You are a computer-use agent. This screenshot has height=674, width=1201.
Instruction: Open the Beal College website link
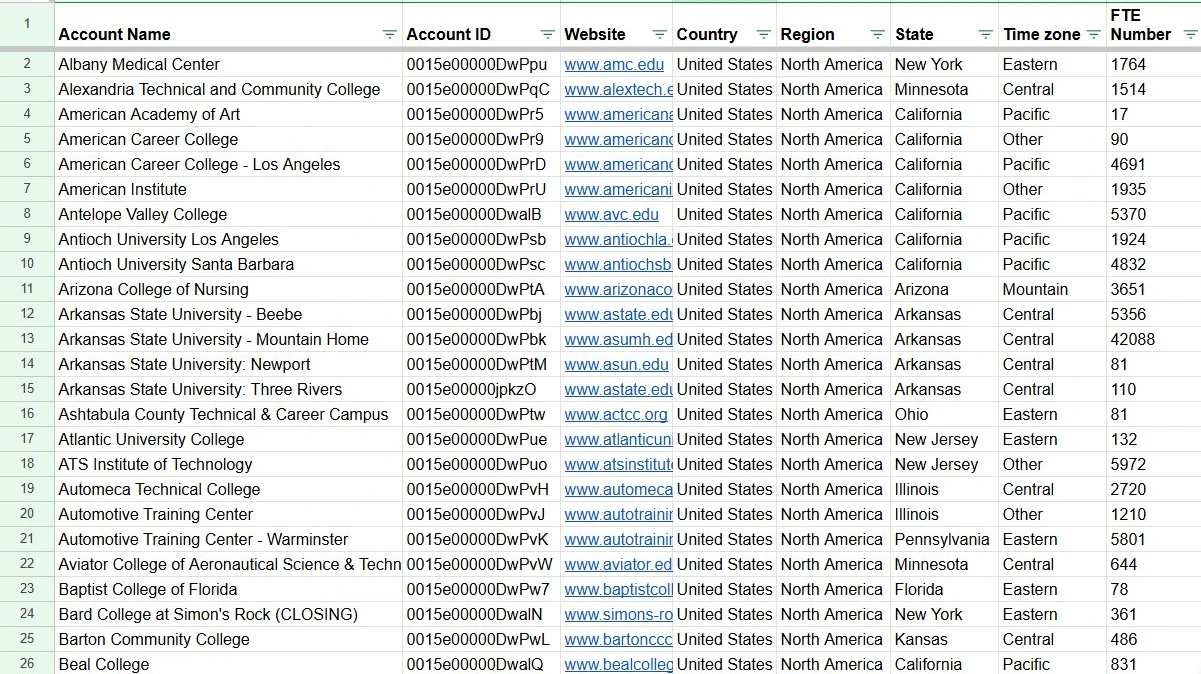pyautogui.click(x=618, y=664)
